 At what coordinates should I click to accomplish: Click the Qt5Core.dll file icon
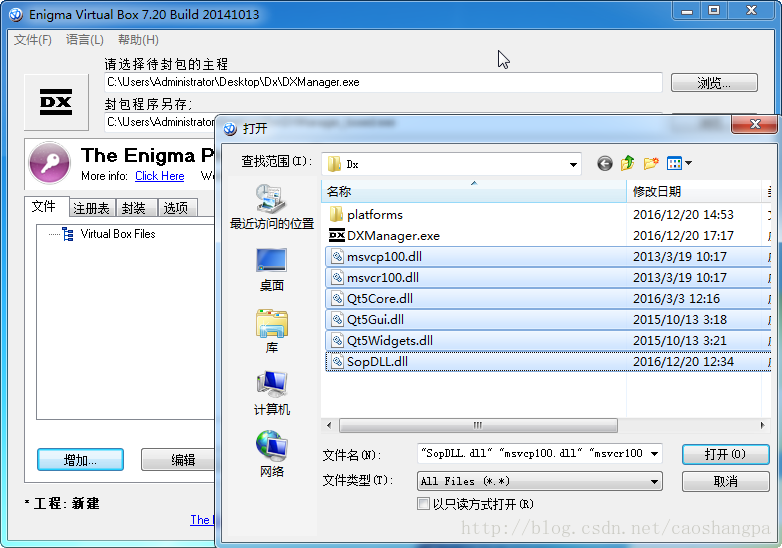(338, 298)
